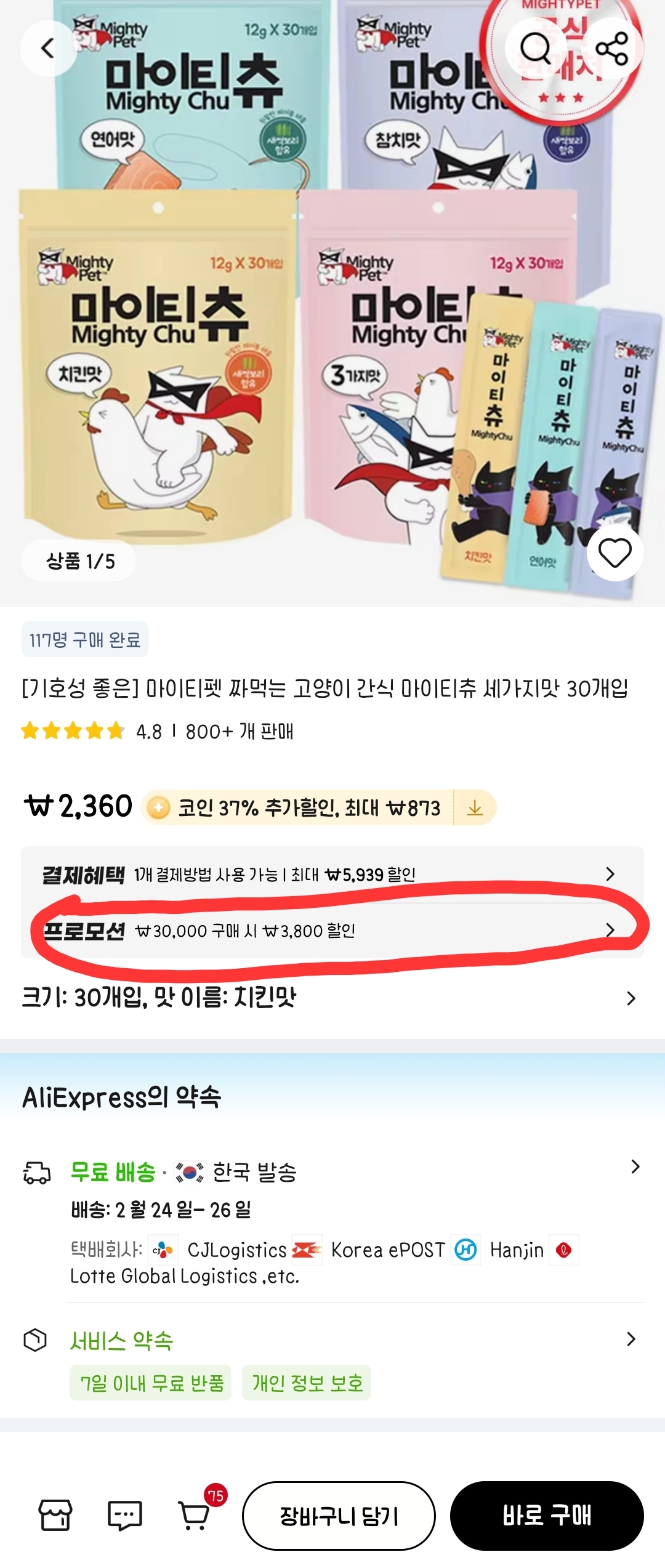Expand the 결제혜택 payment benefits row
This screenshot has width=665, height=1568.
pyautogui.click(x=332, y=874)
